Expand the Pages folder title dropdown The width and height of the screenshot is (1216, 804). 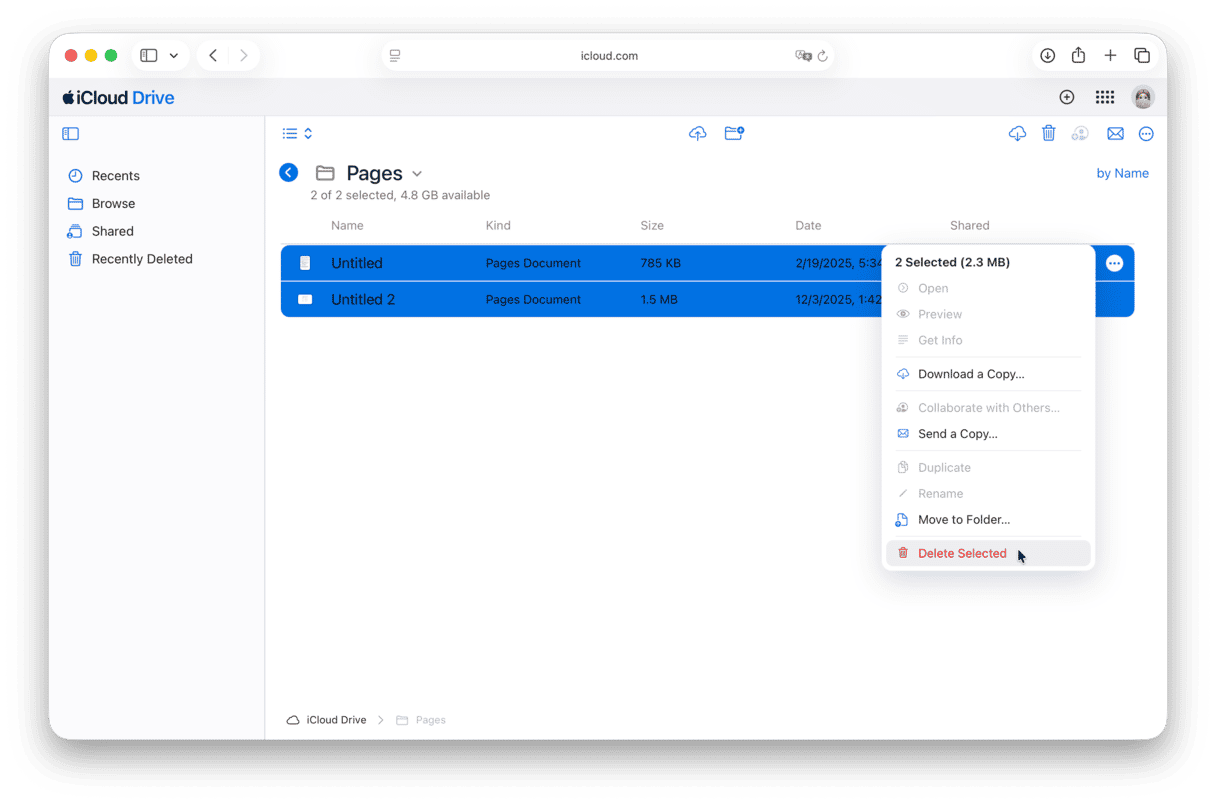(x=417, y=174)
